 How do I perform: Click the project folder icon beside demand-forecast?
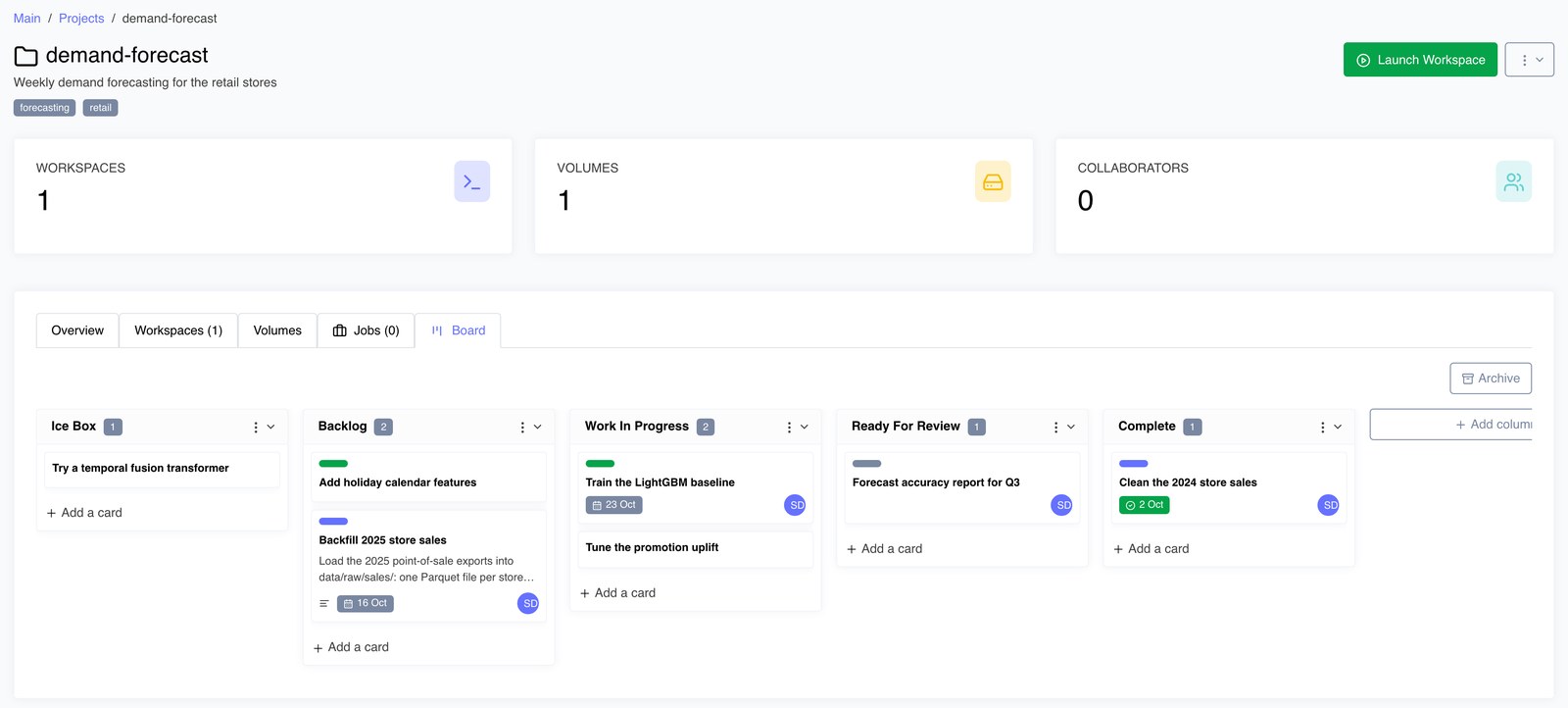pos(26,56)
